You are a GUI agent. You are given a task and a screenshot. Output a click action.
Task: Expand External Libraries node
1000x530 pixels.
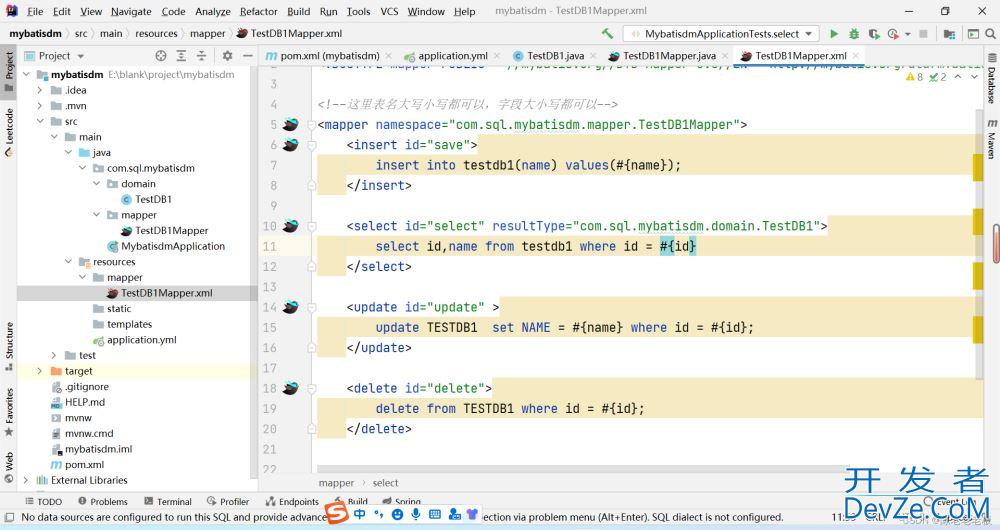click(26, 480)
